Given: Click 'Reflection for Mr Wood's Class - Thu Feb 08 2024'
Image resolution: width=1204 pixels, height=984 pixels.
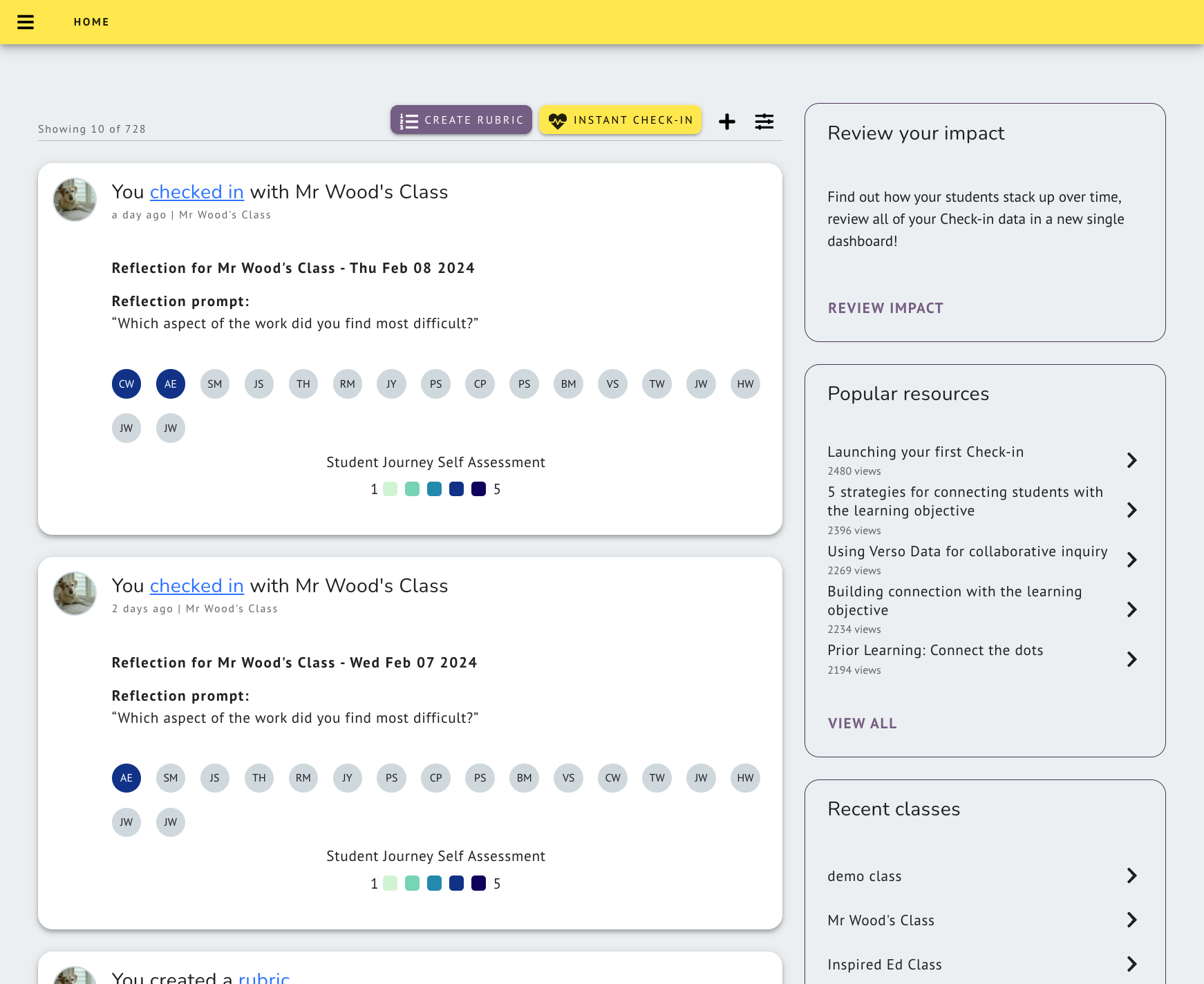Looking at the screenshot, I should coord(293,268).
